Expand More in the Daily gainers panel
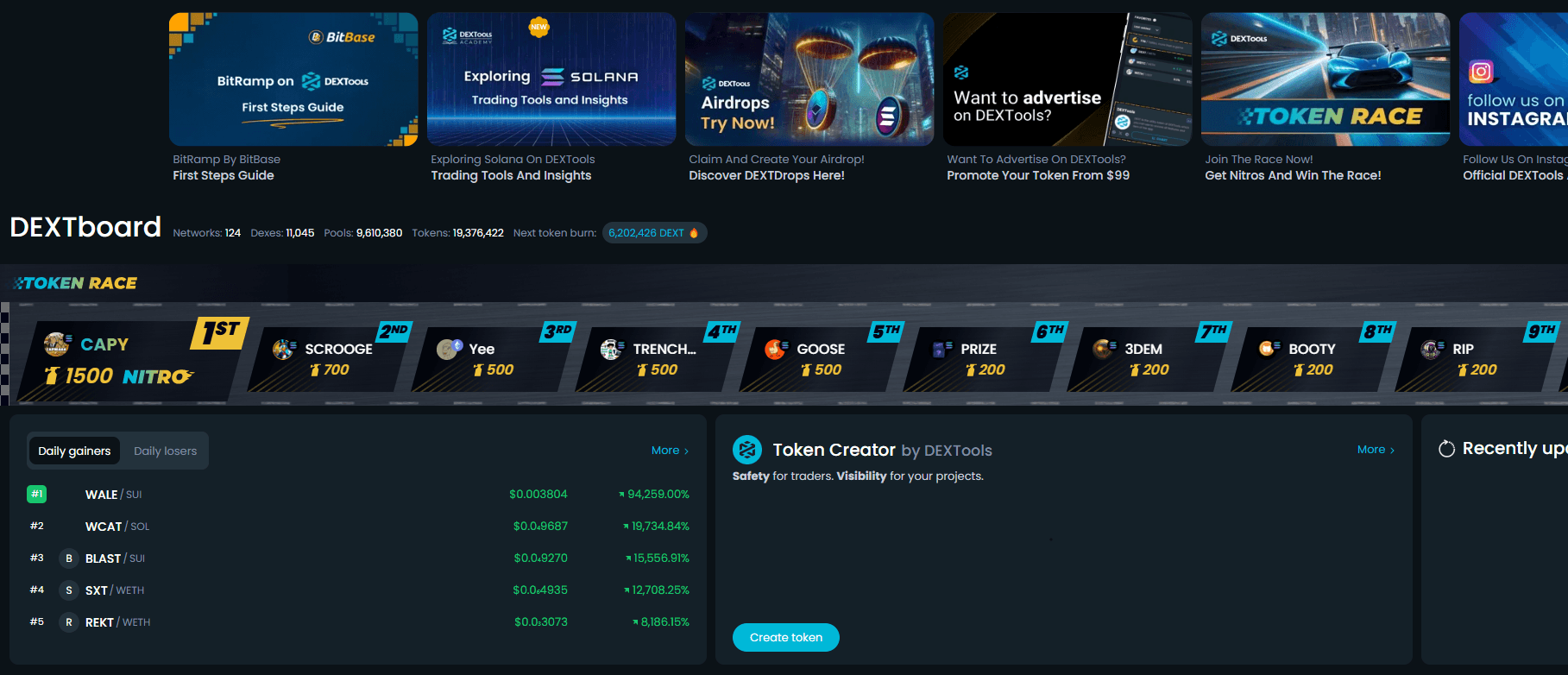Screen dimensions: 1568x675 [x=670, y=451]
